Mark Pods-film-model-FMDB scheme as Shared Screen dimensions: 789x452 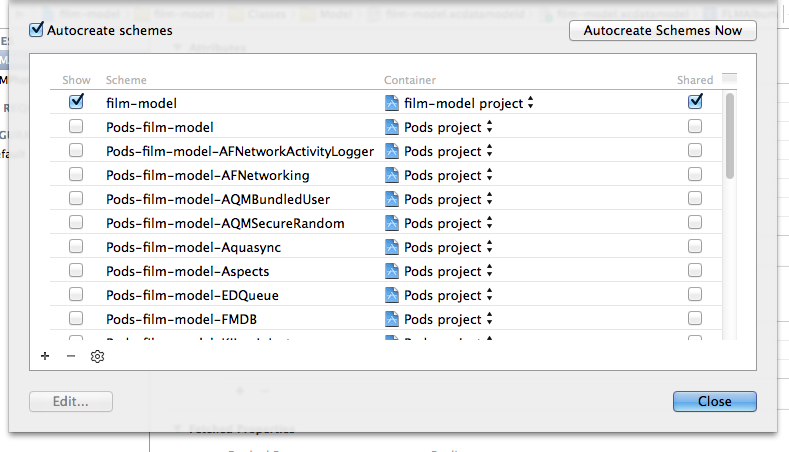pyautogui.click(x=695, y=318)
